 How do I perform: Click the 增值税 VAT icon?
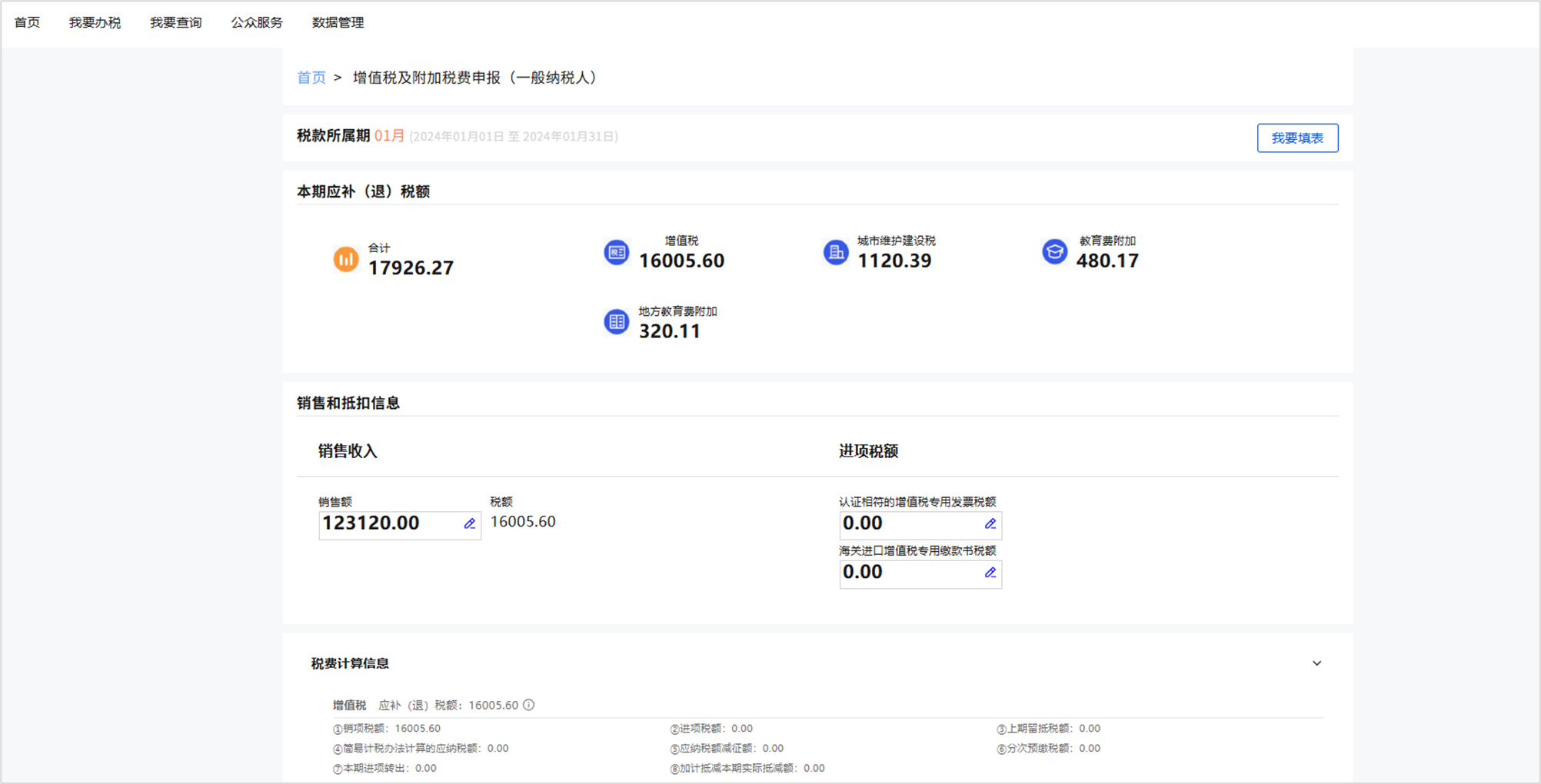pyautogui.click(x=616, y=252)
